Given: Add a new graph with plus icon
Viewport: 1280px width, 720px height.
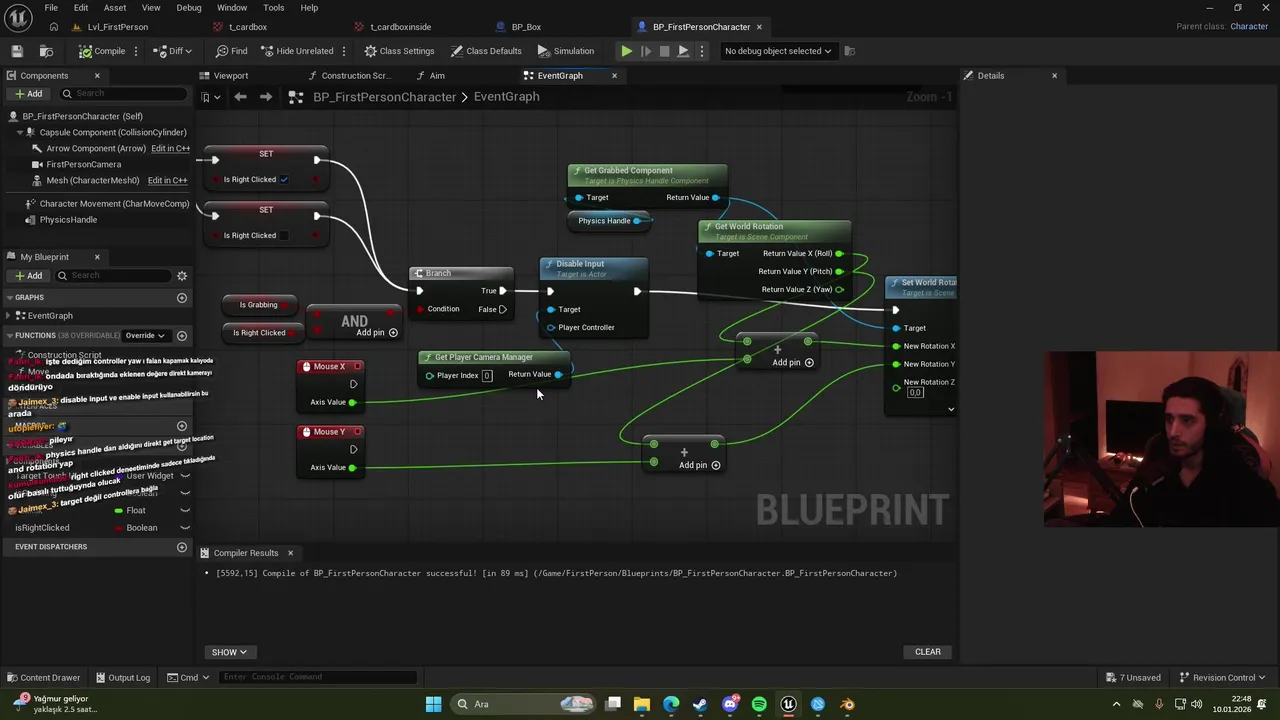Looking at the screenshot, I should coord(182,298).
